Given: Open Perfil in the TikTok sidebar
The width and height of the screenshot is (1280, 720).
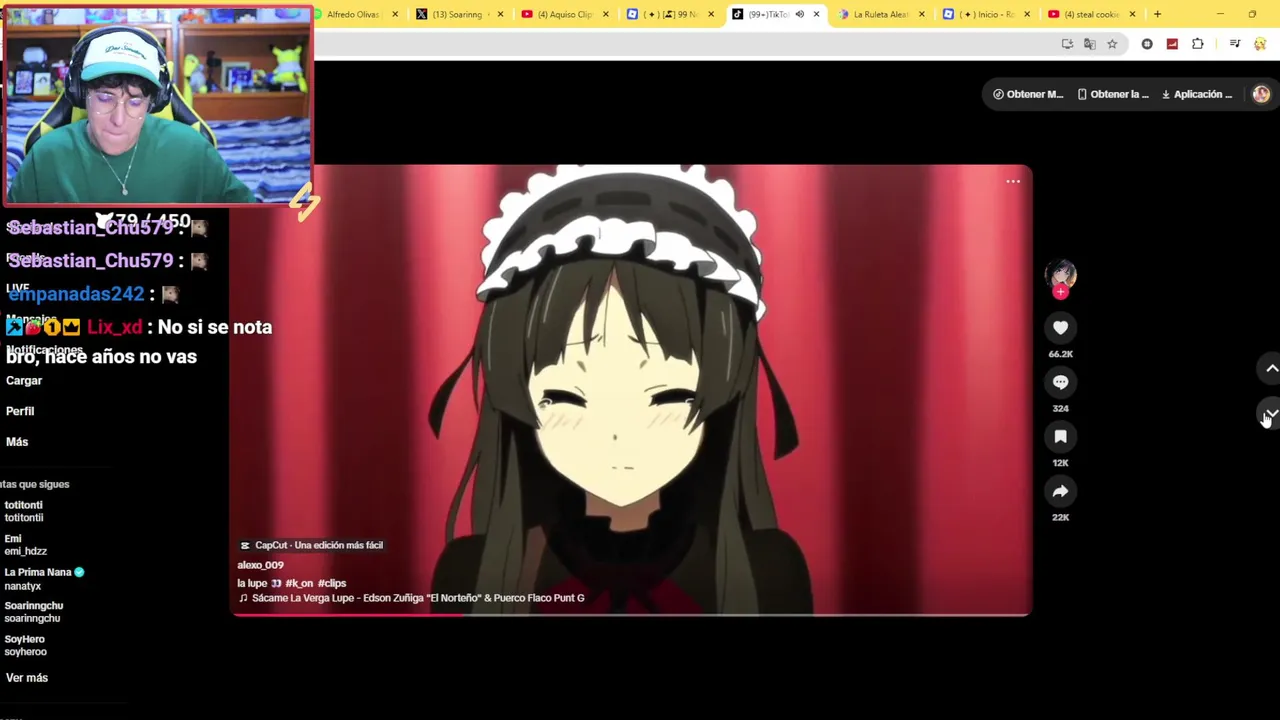Looking at the screenshot, I should [20, 411].
